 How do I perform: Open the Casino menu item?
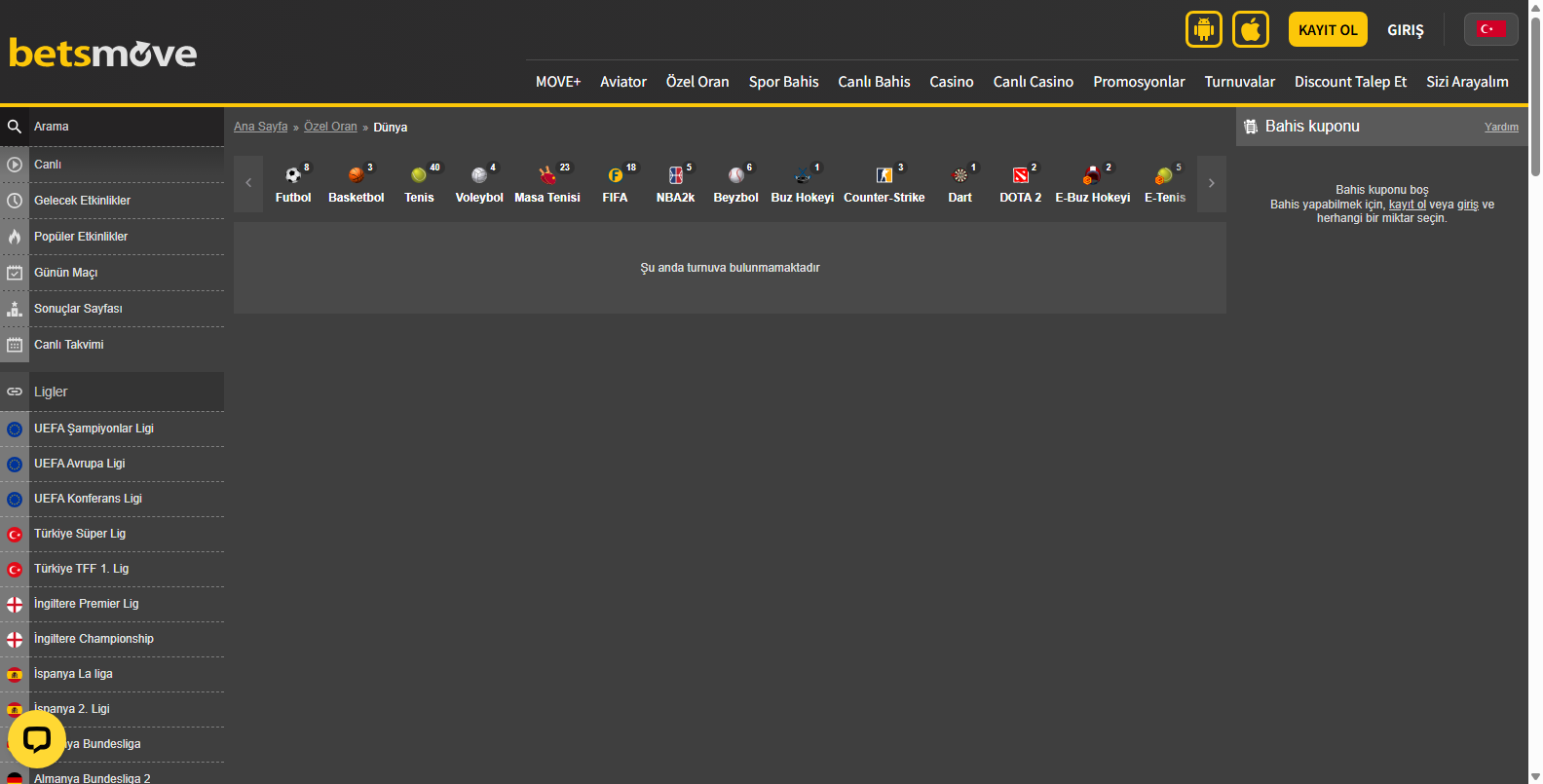(x=952, y=82)
